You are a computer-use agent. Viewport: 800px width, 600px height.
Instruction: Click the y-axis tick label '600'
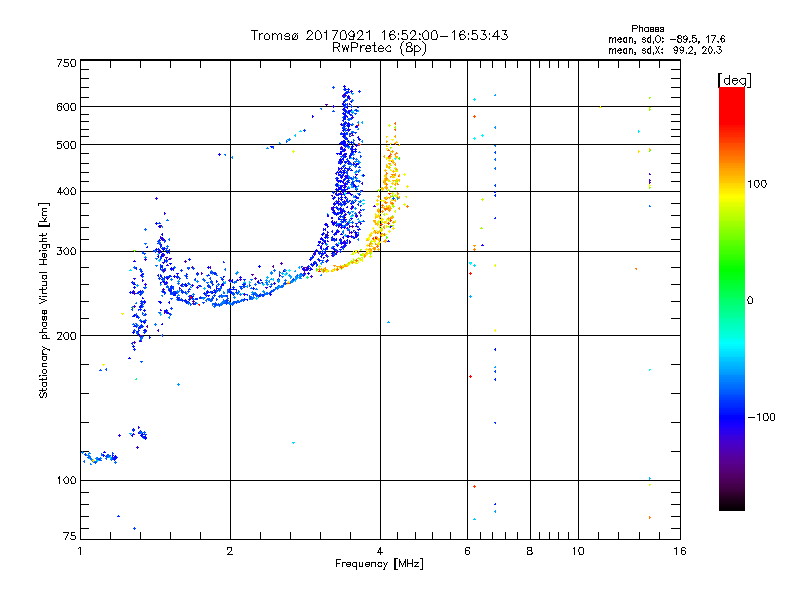(x=66, y=107)
